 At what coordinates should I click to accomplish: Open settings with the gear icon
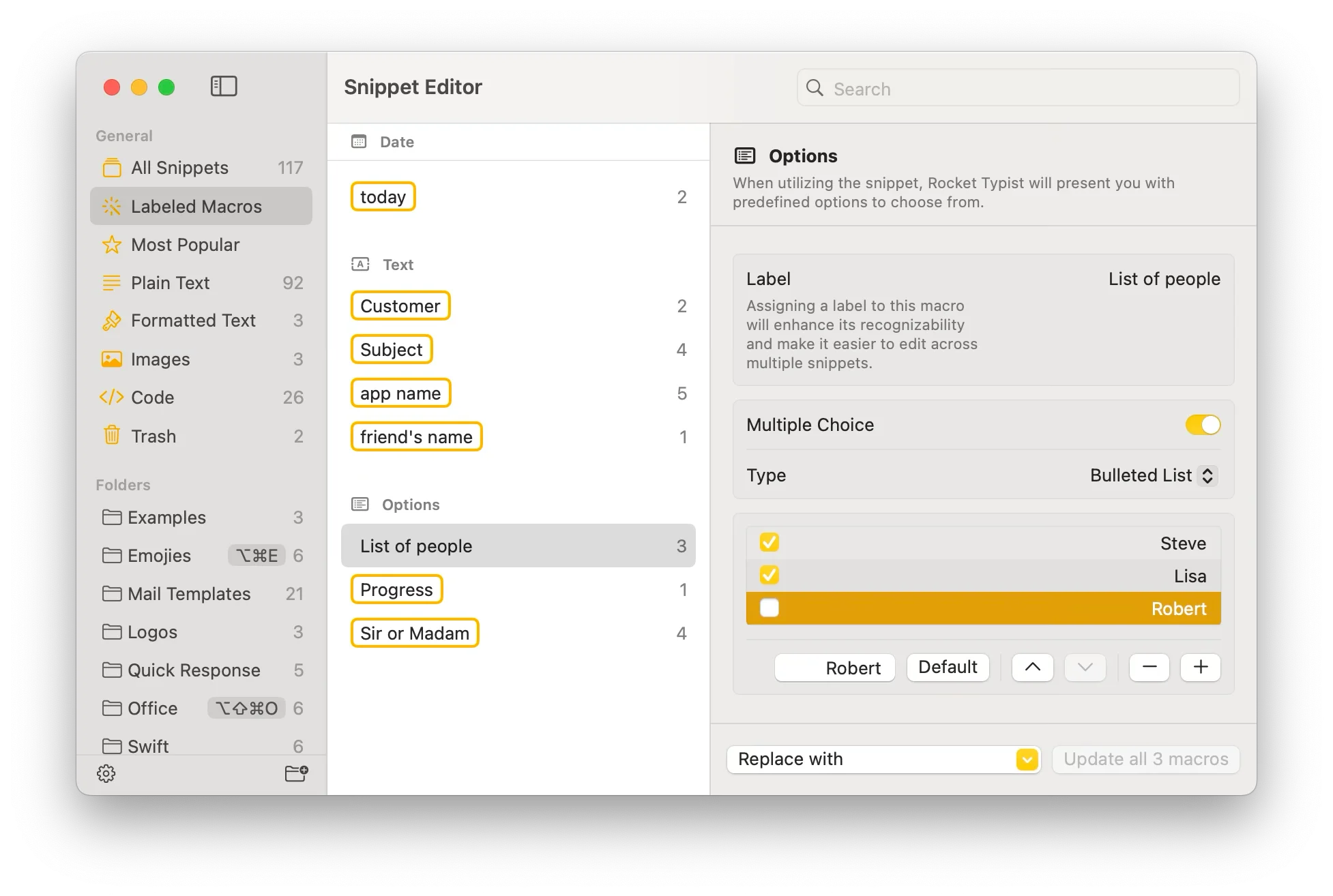(x=106, y=773)
